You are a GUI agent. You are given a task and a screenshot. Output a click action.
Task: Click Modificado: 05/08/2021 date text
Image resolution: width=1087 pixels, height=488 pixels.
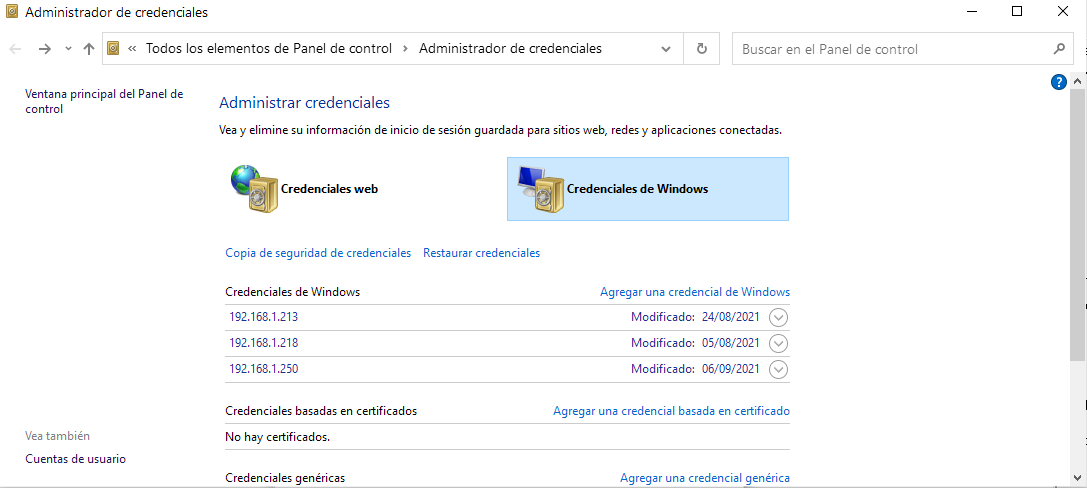(x=695, y=343)
